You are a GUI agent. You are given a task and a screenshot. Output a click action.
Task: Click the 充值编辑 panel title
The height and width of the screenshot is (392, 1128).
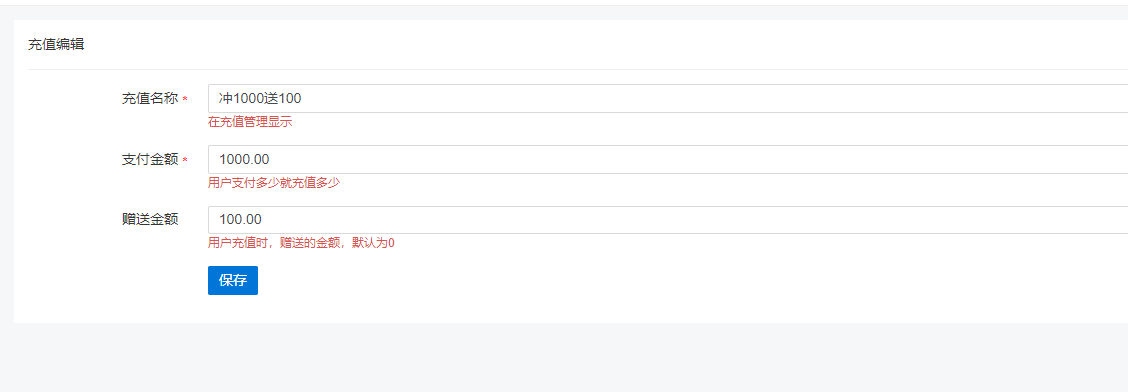point(56,45)
